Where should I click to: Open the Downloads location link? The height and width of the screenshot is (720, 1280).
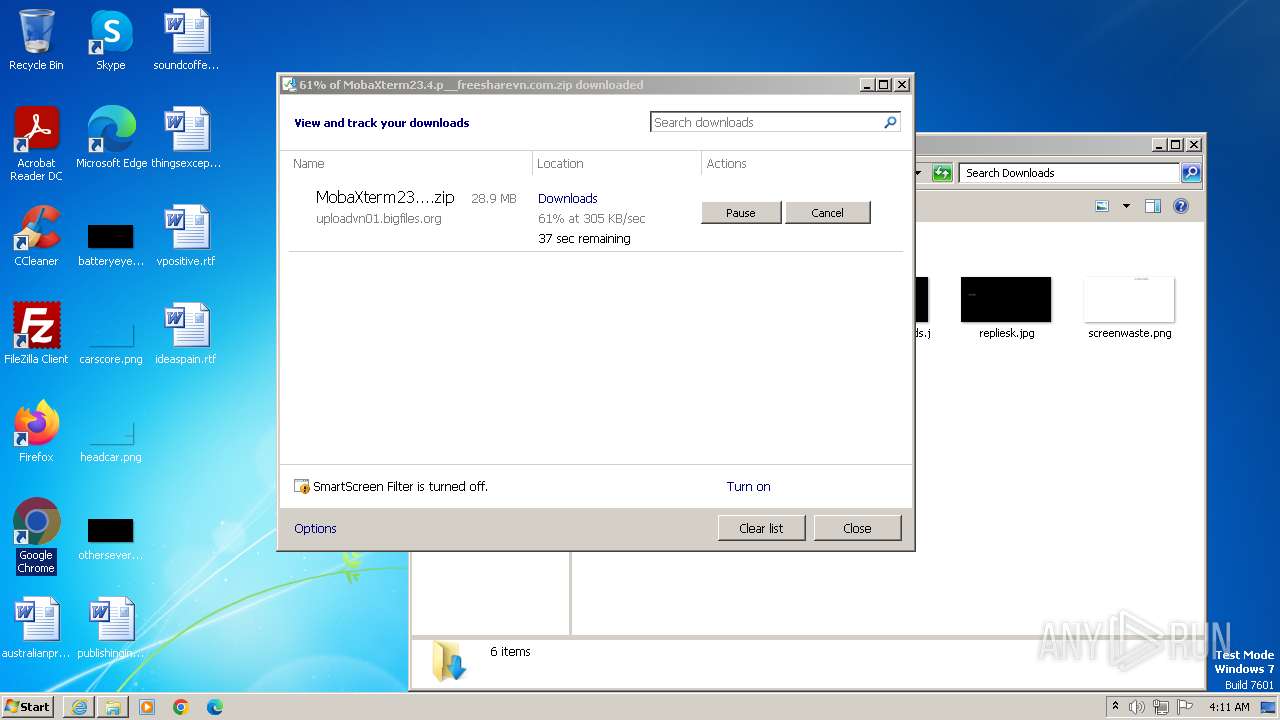pos(568,199)
